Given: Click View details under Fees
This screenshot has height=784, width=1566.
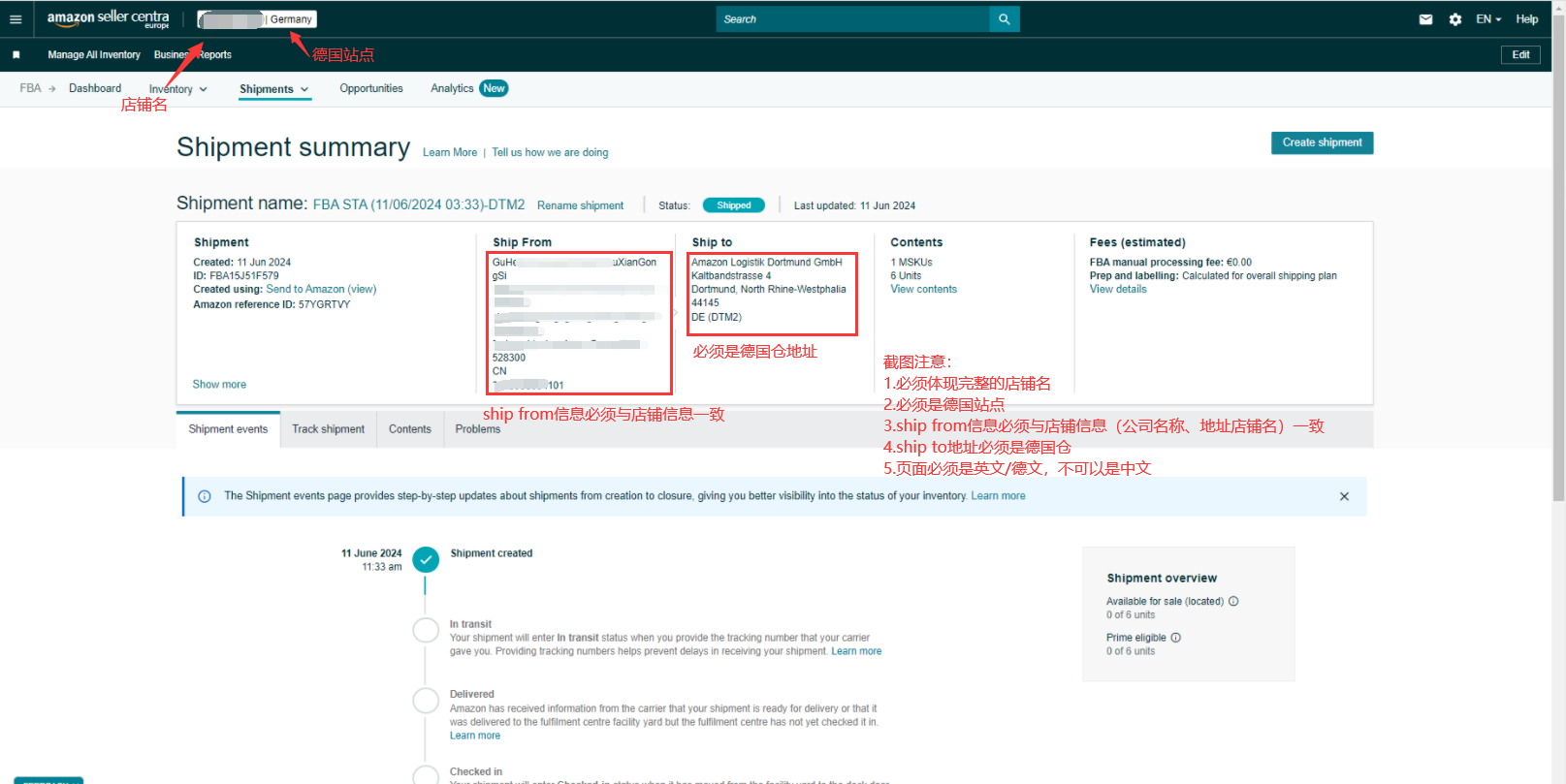Looking at the screenshot, I should point(1118,290).
